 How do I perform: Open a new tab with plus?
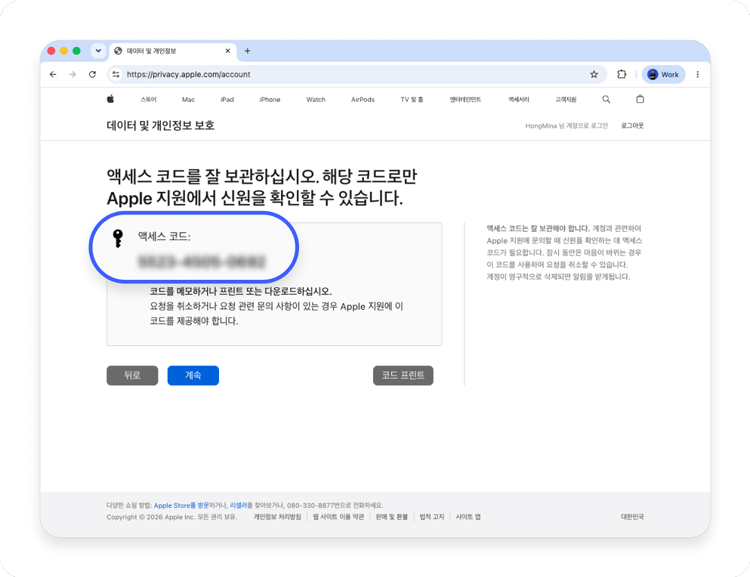pyautogui.click(x=247, y=51)
